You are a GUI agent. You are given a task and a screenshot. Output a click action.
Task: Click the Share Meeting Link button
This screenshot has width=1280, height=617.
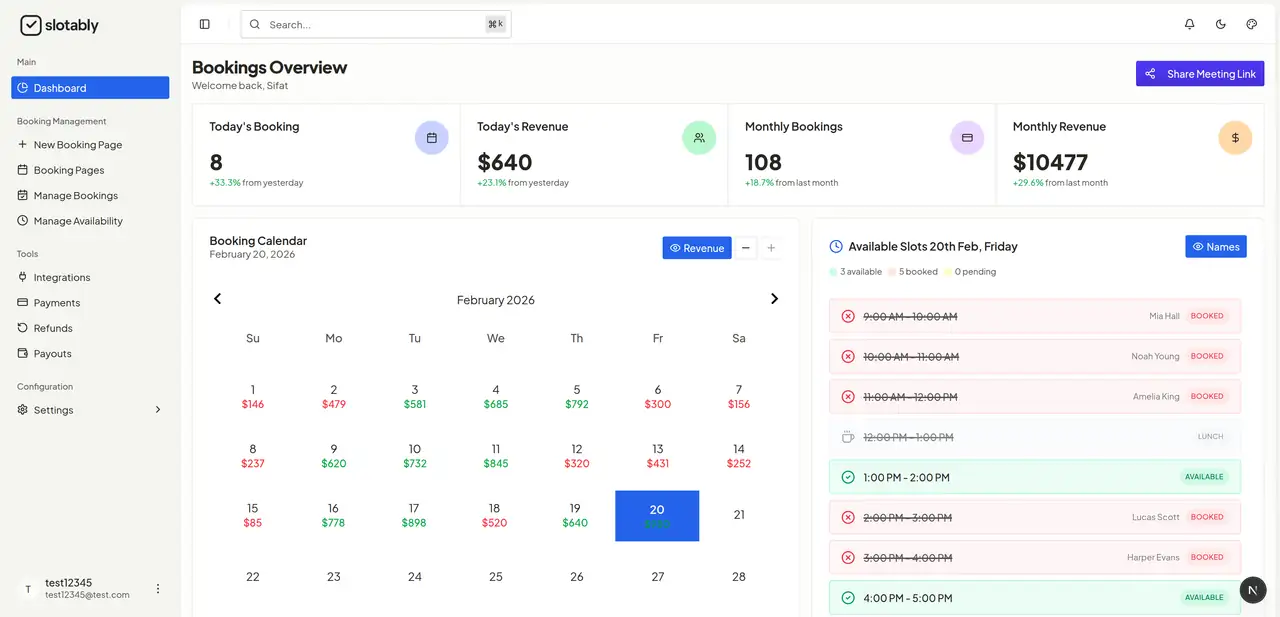click(x=1199, y=73)
